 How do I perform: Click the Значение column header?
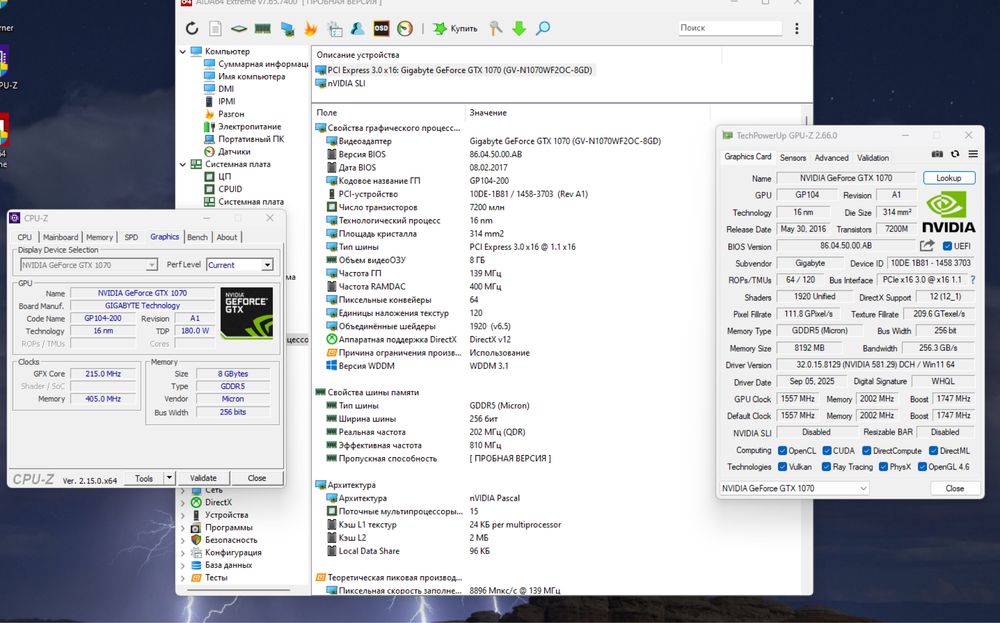point(488,113)
